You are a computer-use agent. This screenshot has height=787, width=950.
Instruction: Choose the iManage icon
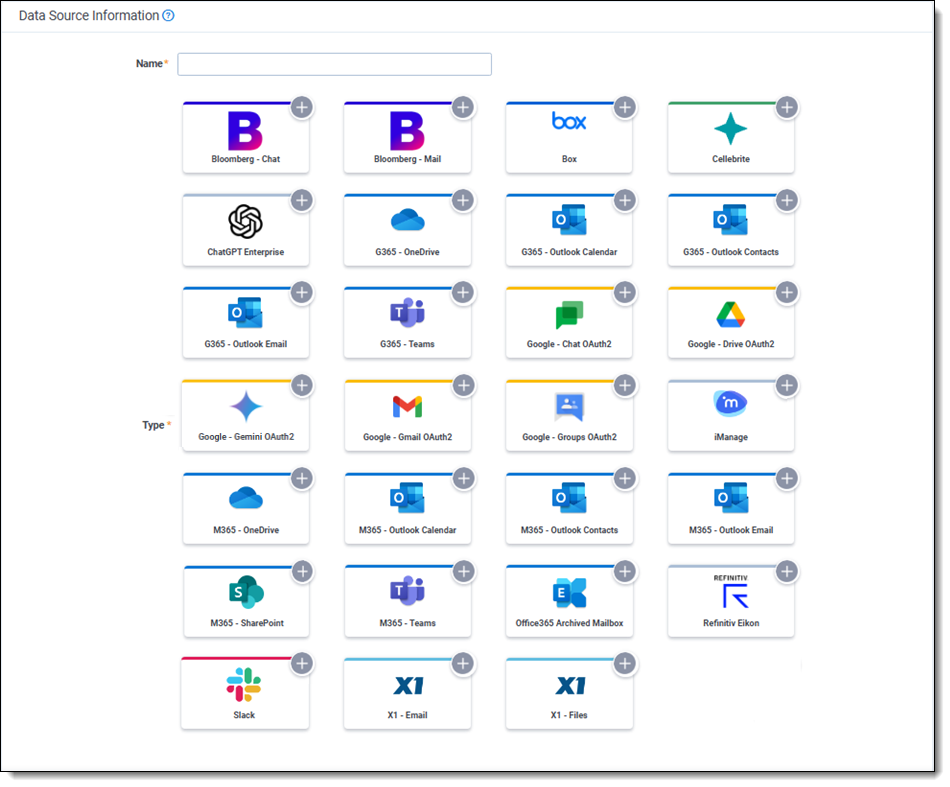[x=731, y=403]
